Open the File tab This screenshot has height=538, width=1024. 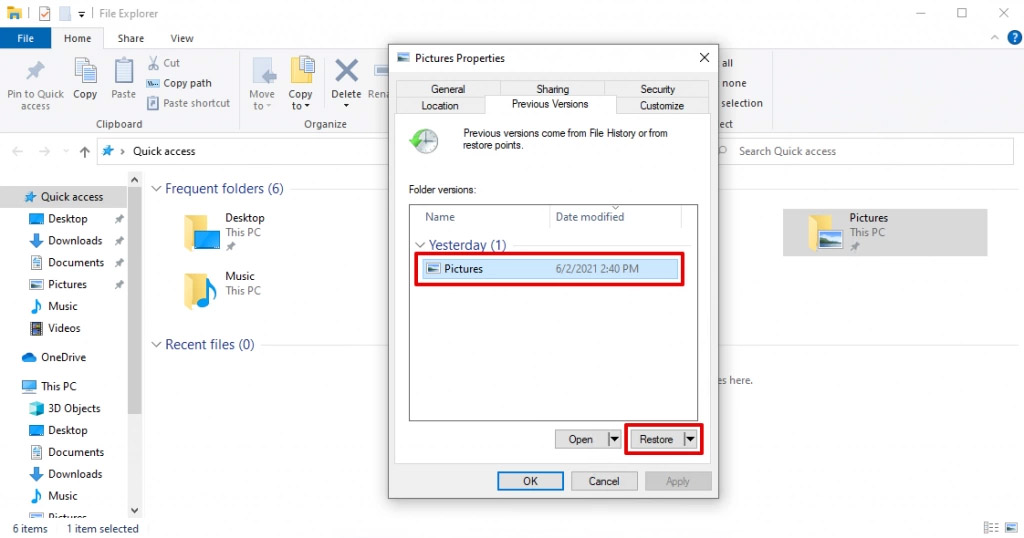click(25, 38)
